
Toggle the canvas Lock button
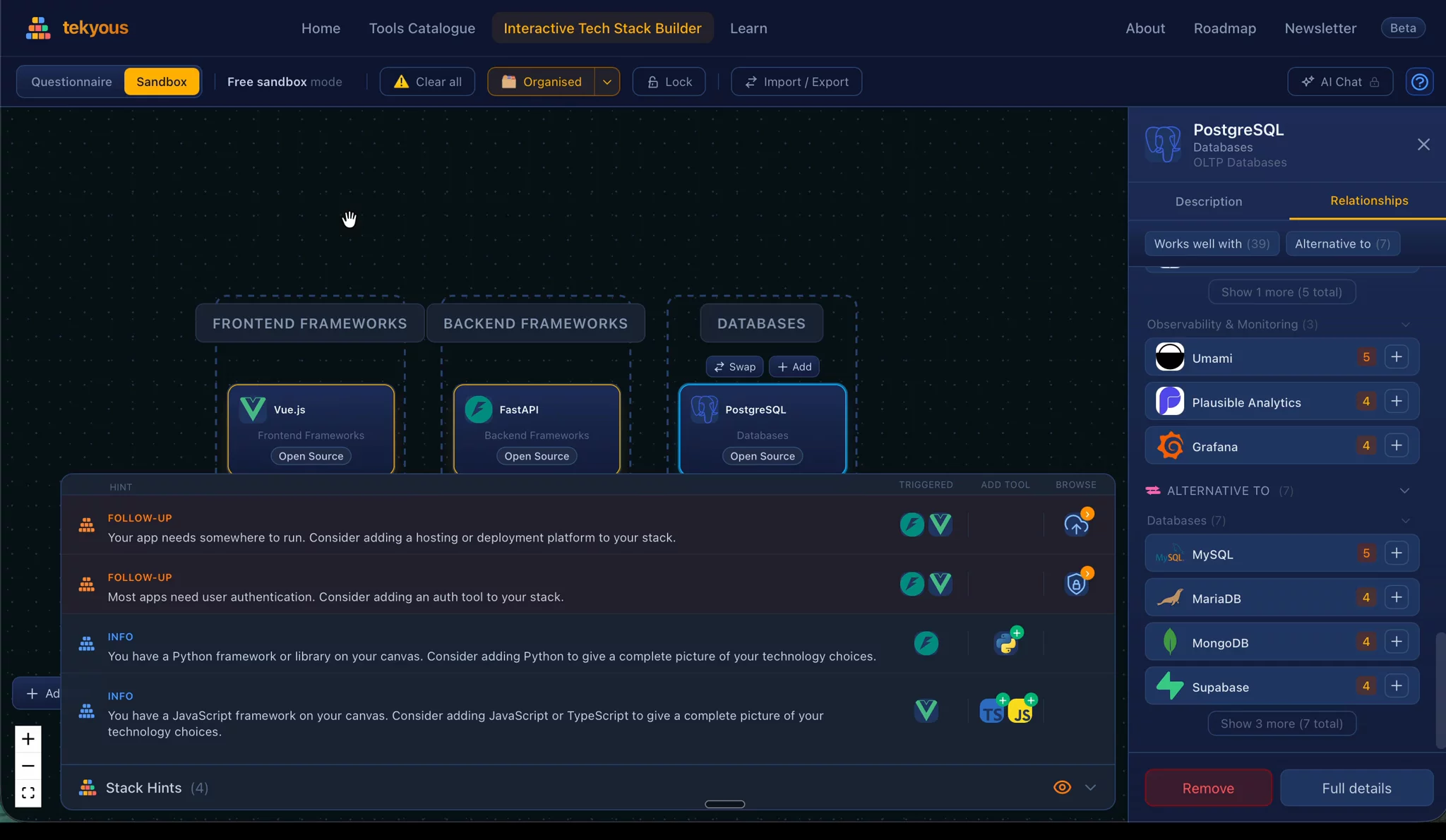[x=669, y=82]
